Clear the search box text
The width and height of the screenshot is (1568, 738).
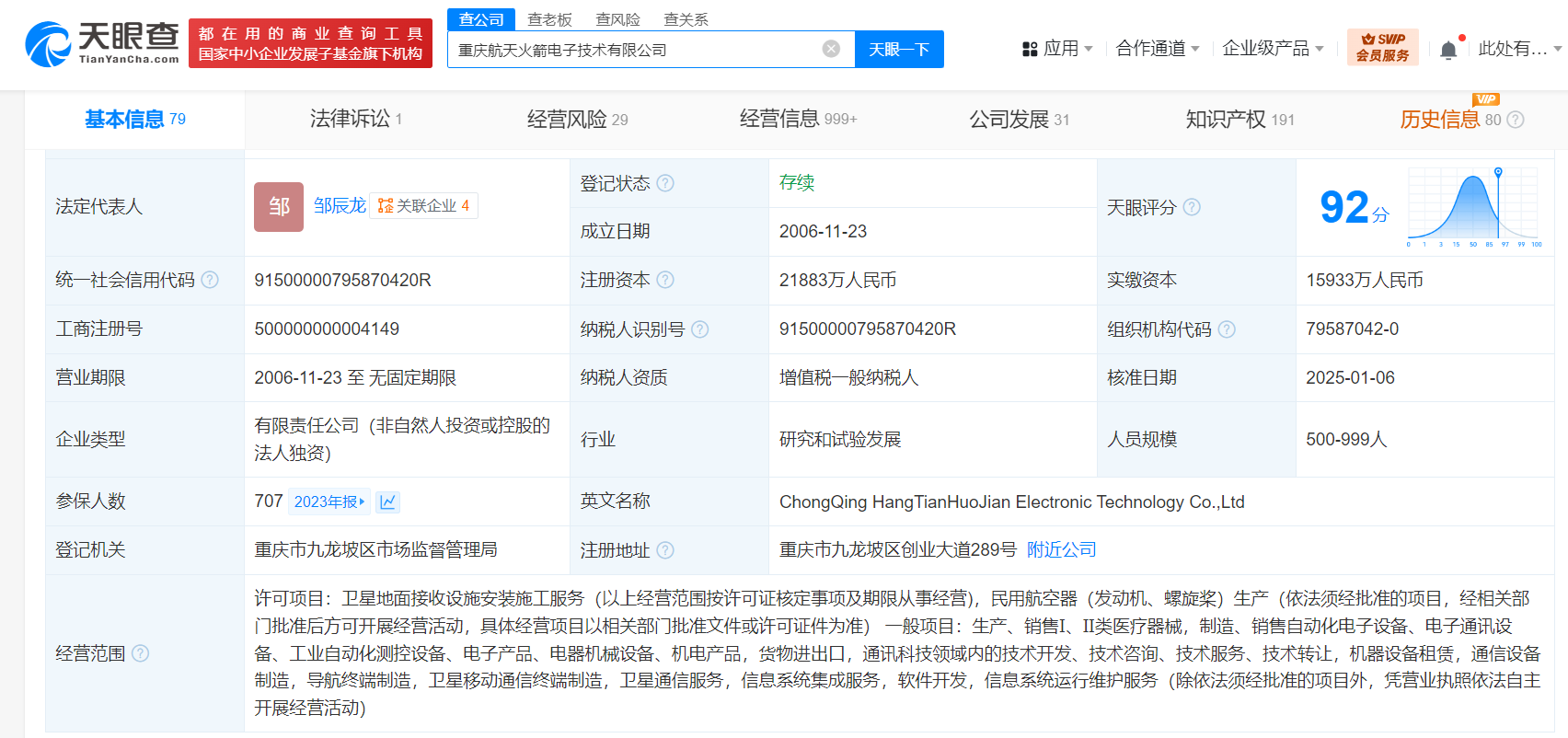pos(831,49)
